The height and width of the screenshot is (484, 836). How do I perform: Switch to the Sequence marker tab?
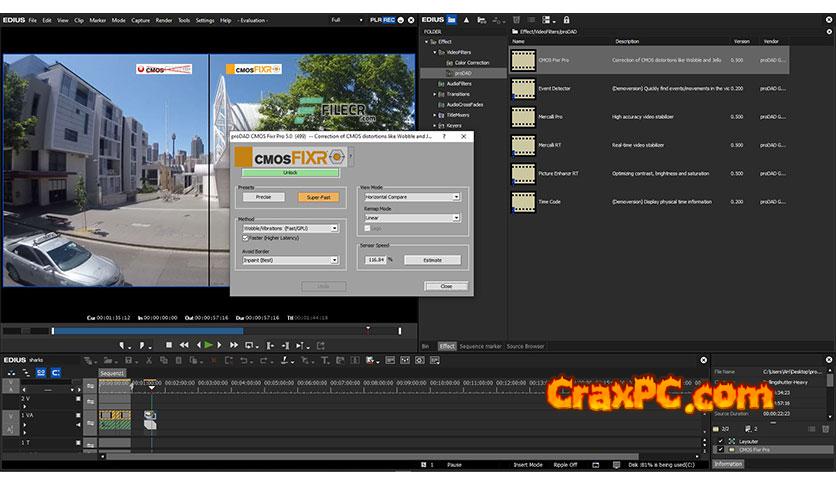click(481, 346)
